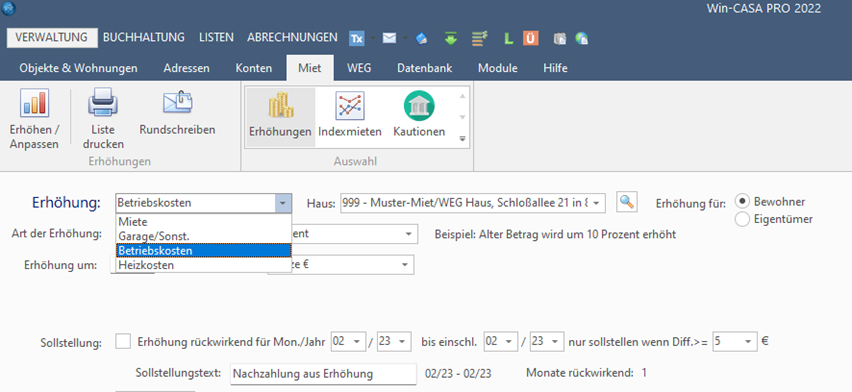Choose Betriebskosten in the dropdown list
This screenshot has height=392, width=852.
[204, 251]
